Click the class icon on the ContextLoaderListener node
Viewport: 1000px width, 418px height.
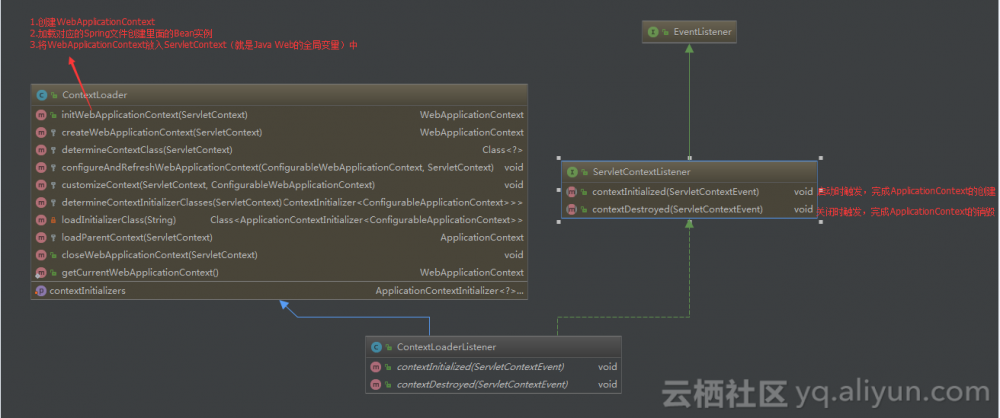[x=376, y=347]
